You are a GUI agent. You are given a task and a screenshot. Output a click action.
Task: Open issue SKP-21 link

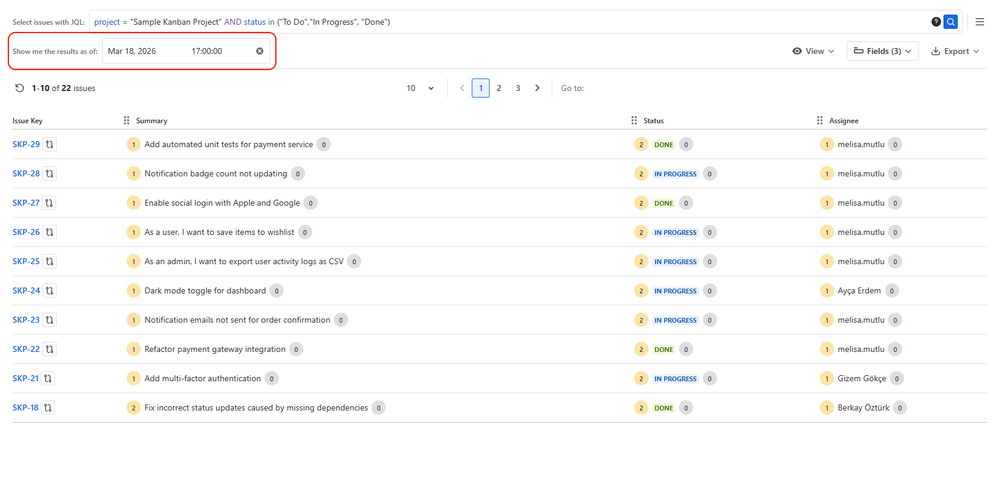[x=25, y=378]
